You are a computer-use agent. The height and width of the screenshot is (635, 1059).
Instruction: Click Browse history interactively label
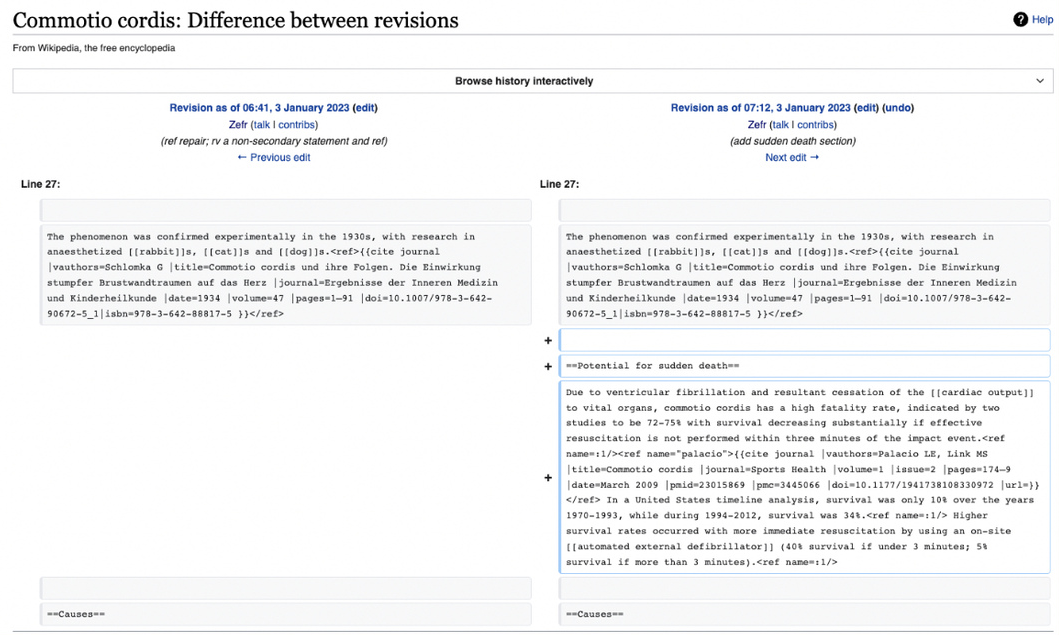point(523,81)
